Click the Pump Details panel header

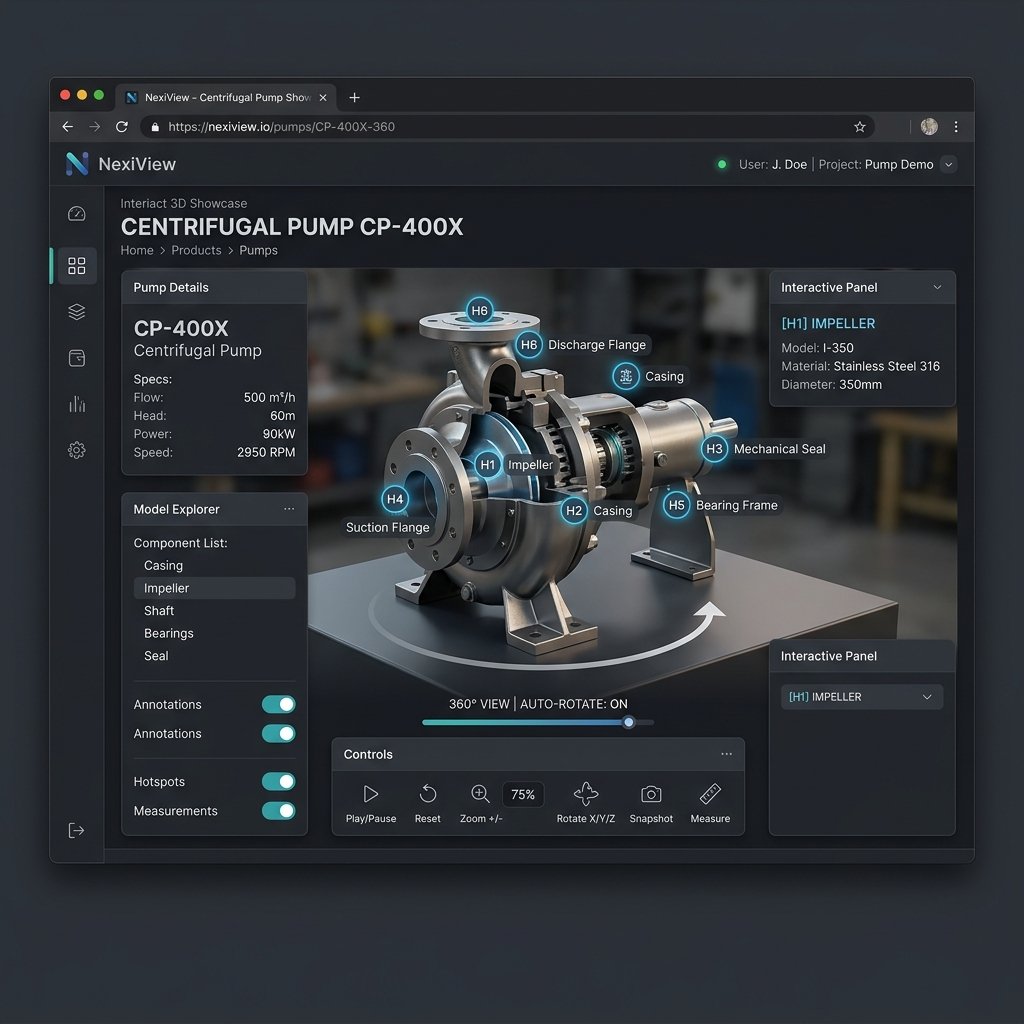tap(214, 287)
